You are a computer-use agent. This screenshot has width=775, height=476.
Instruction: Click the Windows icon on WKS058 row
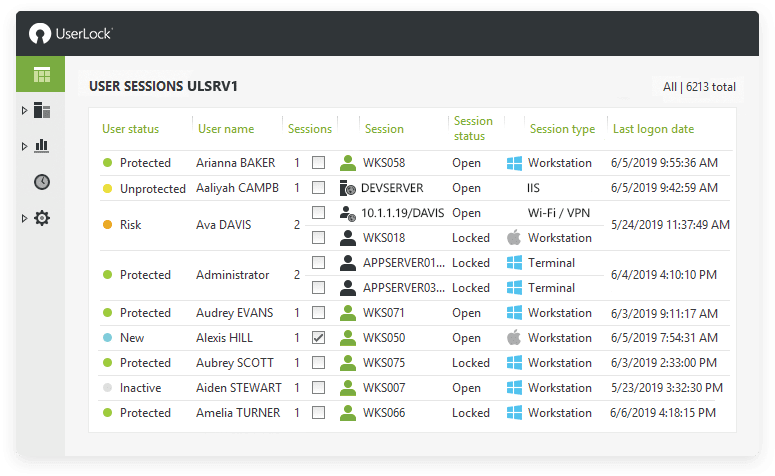point(514,163)
